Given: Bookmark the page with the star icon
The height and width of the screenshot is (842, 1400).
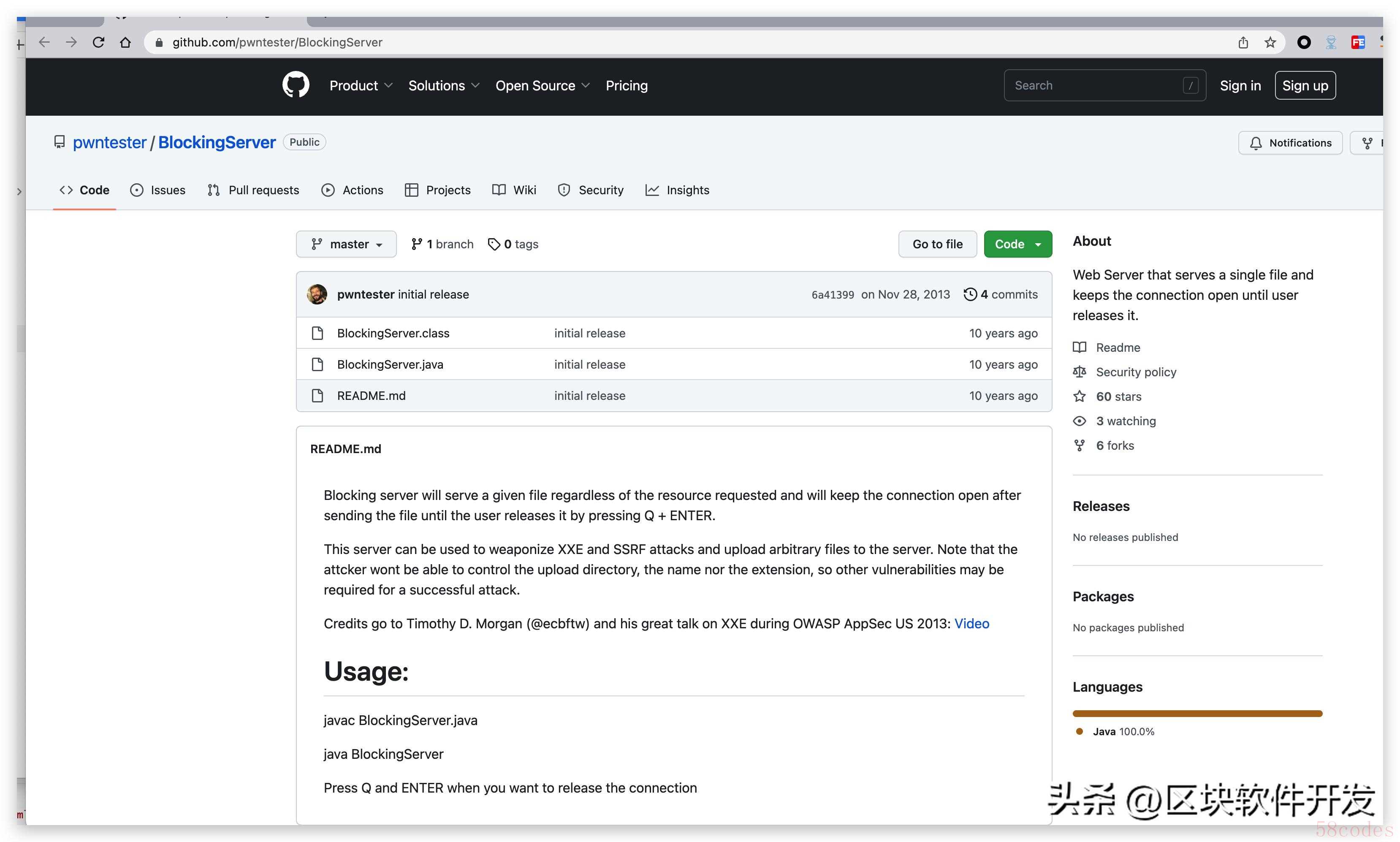Looking at the screenshot, I should click(x=1270, y=43).
